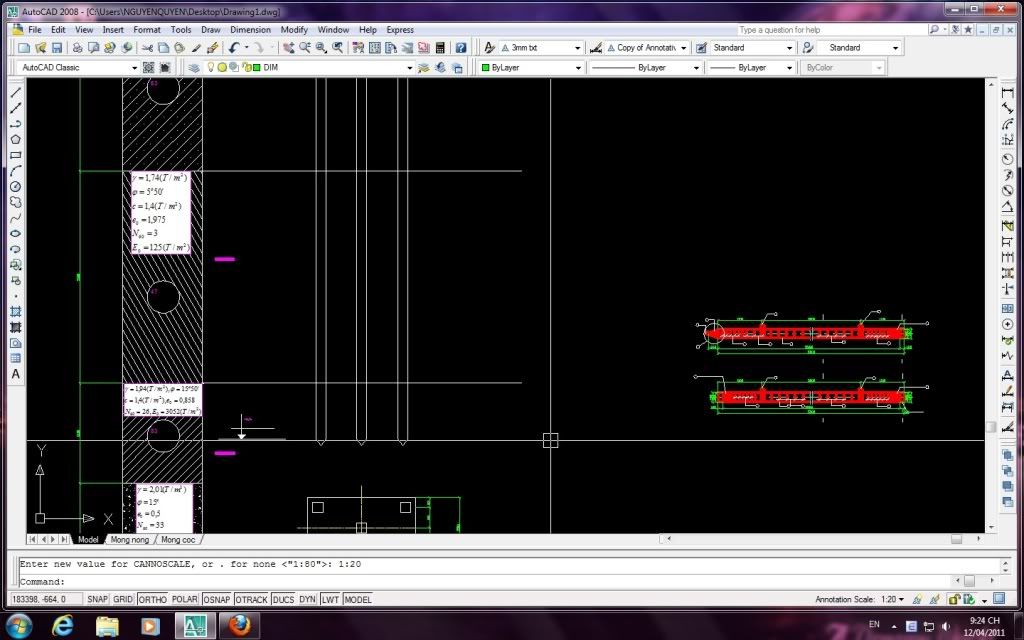Select the Rectangle draw tool
Screen dimensions: 1024x640
tap(16, 155)
